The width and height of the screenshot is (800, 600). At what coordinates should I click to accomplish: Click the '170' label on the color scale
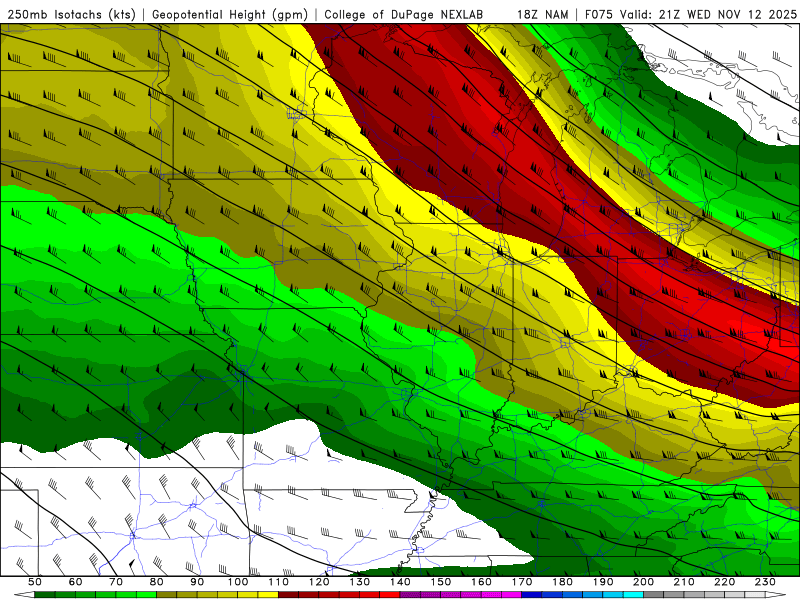click(x=522, y=582)
